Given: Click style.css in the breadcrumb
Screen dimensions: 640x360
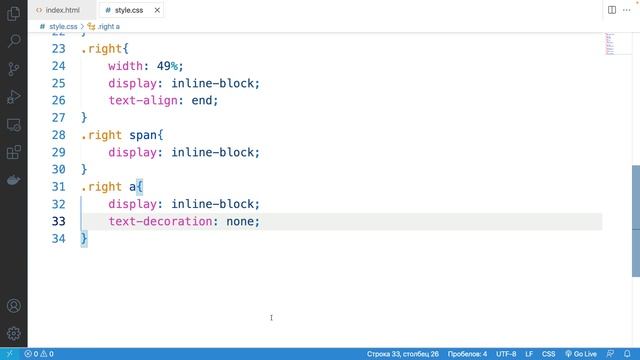Looking at the screenshot, I should pos(63,27).
